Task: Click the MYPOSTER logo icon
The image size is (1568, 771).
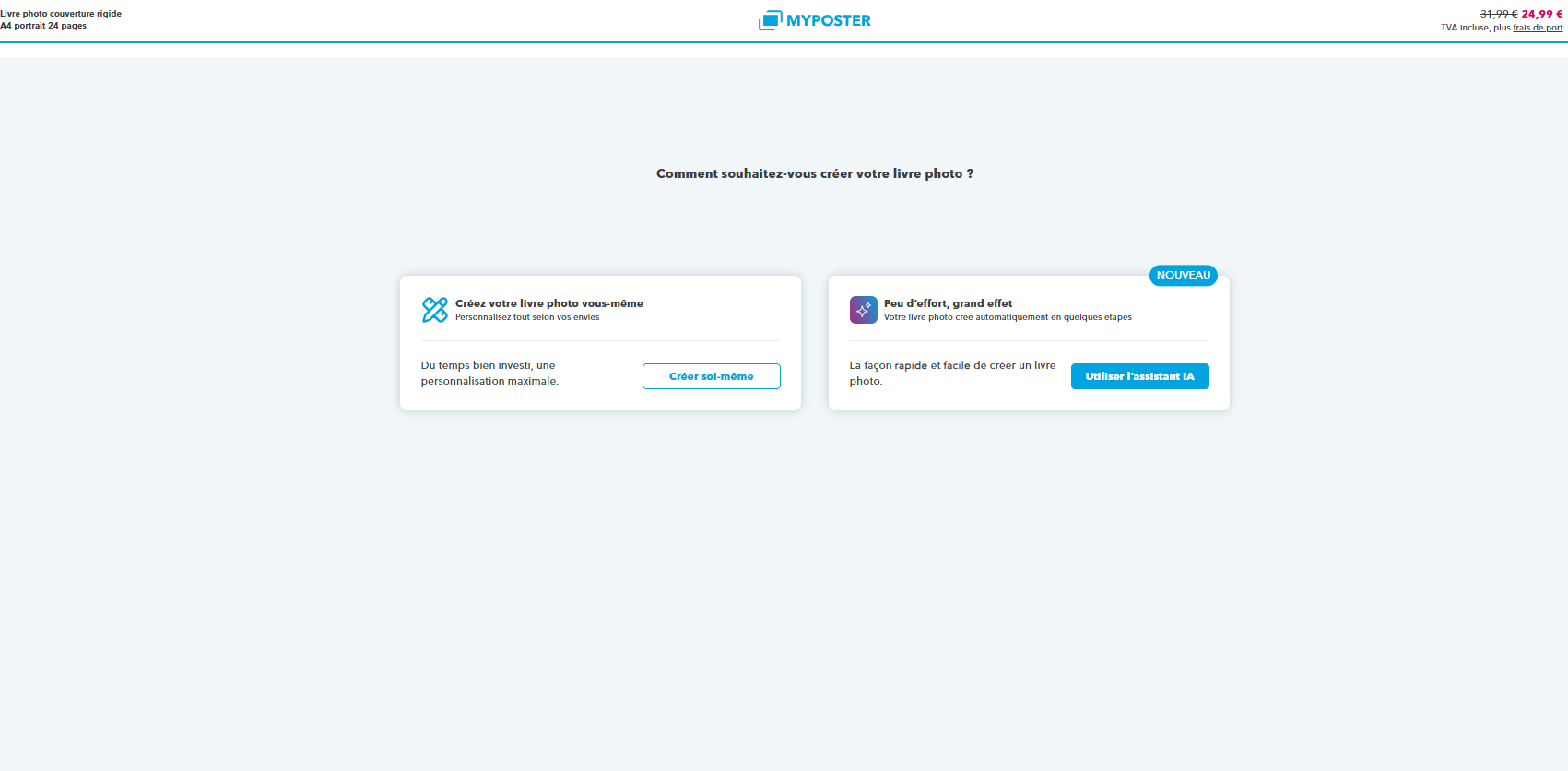Action: pyautogui.click(x=770, y=20)
